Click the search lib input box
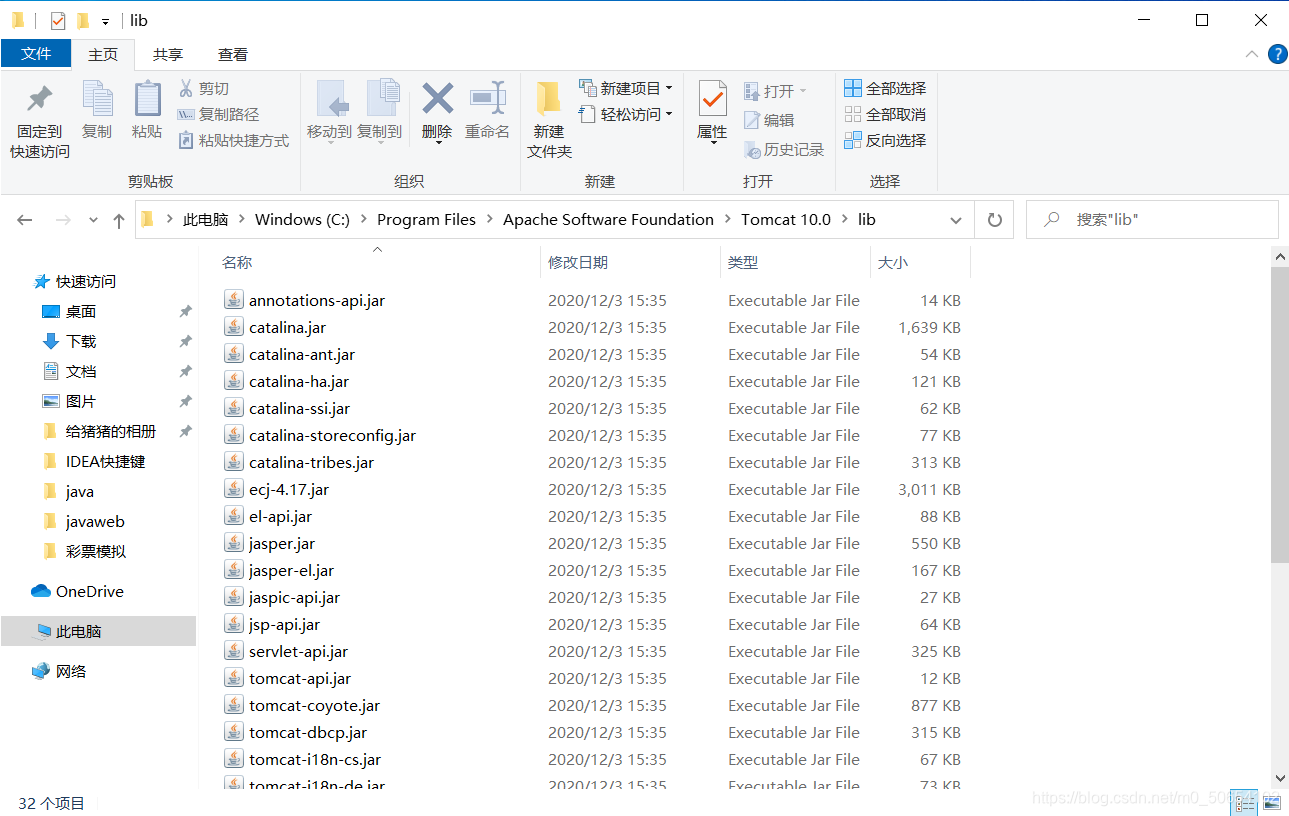 1152,220
